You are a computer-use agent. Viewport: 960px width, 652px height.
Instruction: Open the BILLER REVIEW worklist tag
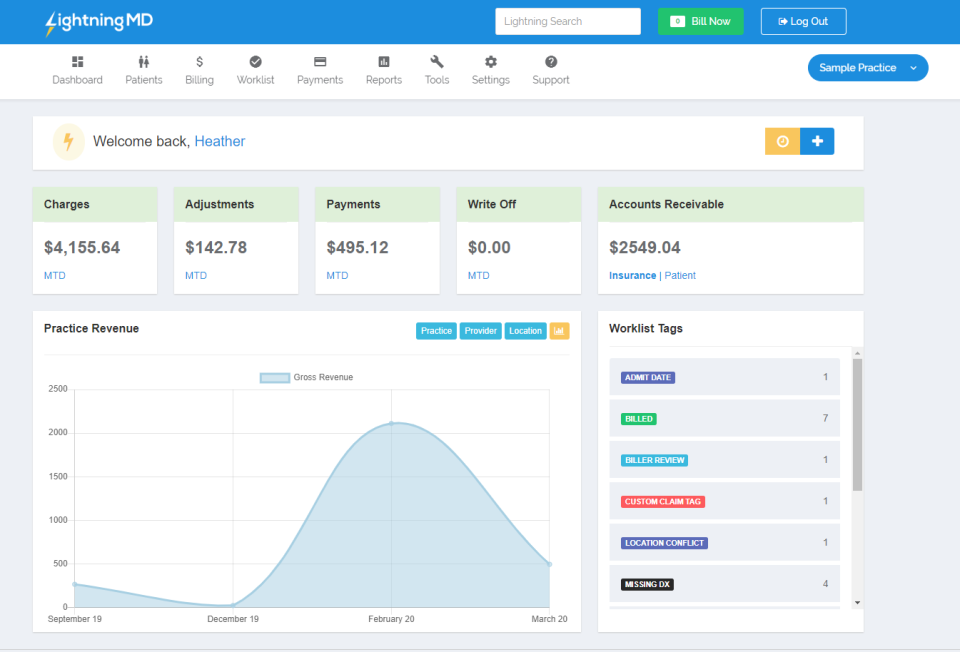[x=654, y=460]
